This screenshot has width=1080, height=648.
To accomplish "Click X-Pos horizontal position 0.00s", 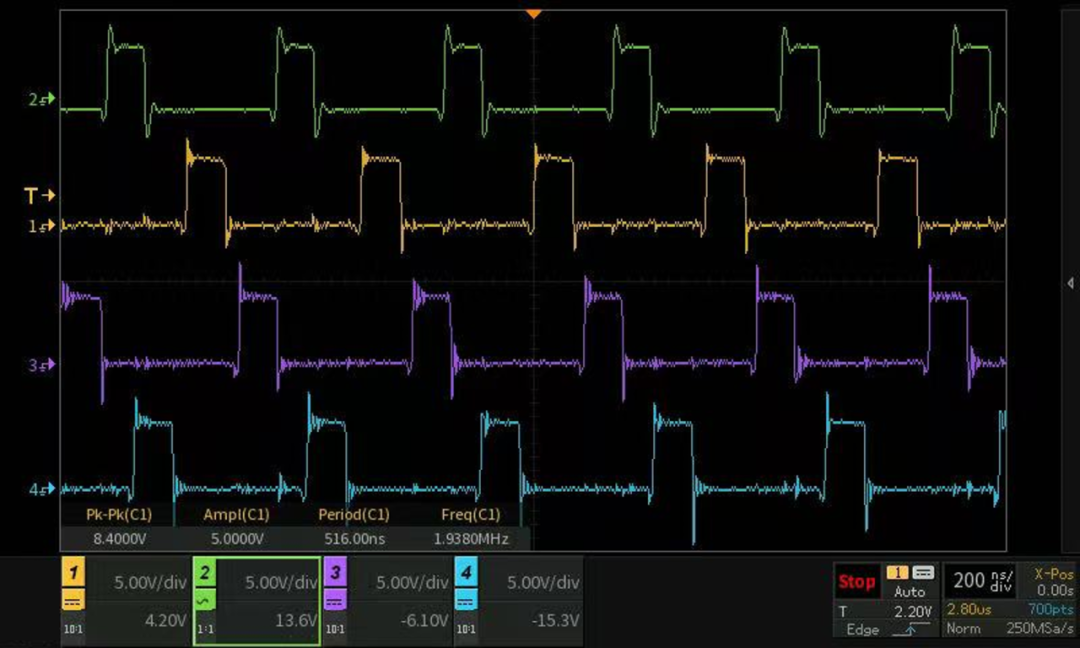I will point(1054,582).
